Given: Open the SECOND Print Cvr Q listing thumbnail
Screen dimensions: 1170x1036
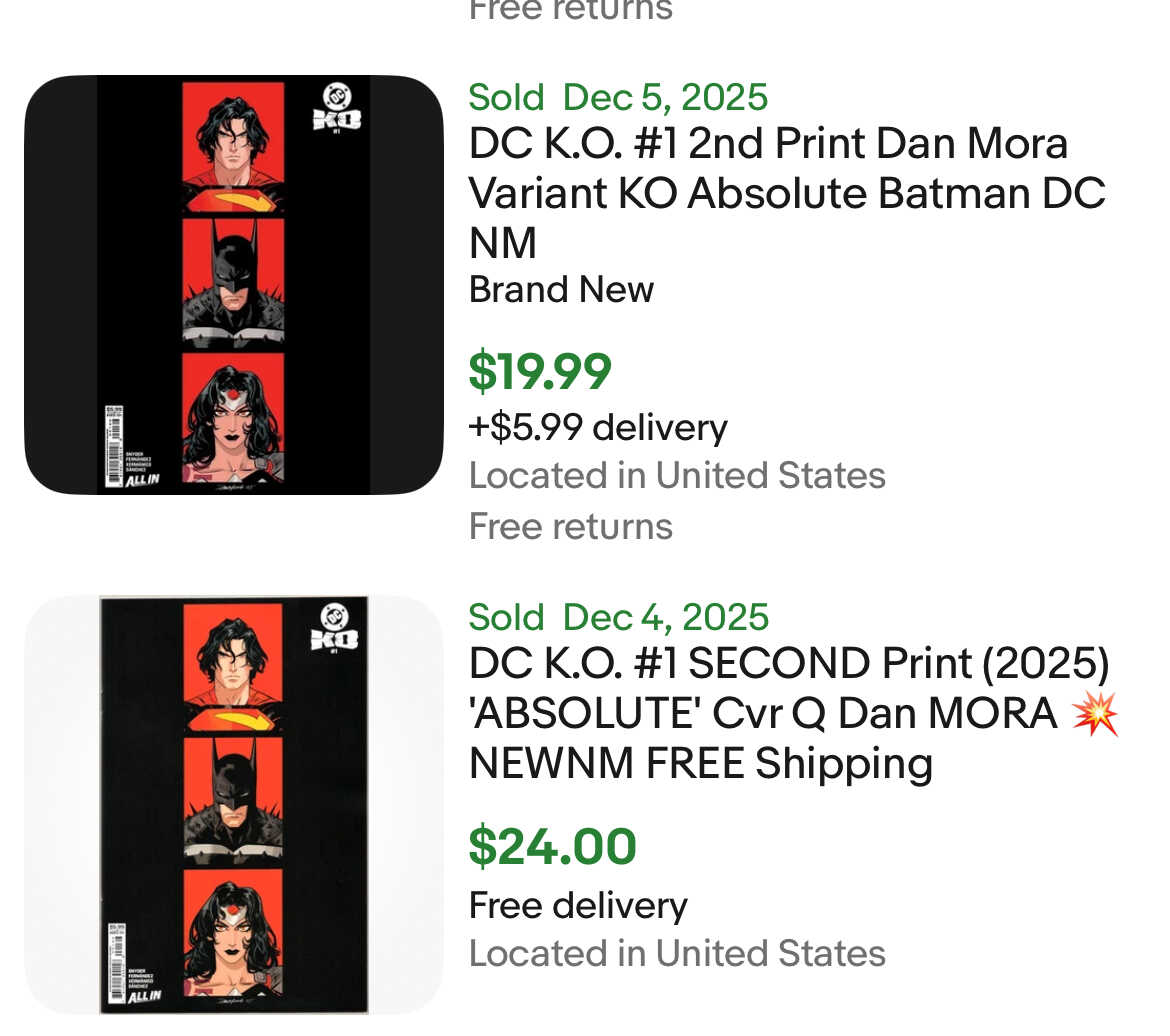Looking at the screenshot, I should 233,805.
